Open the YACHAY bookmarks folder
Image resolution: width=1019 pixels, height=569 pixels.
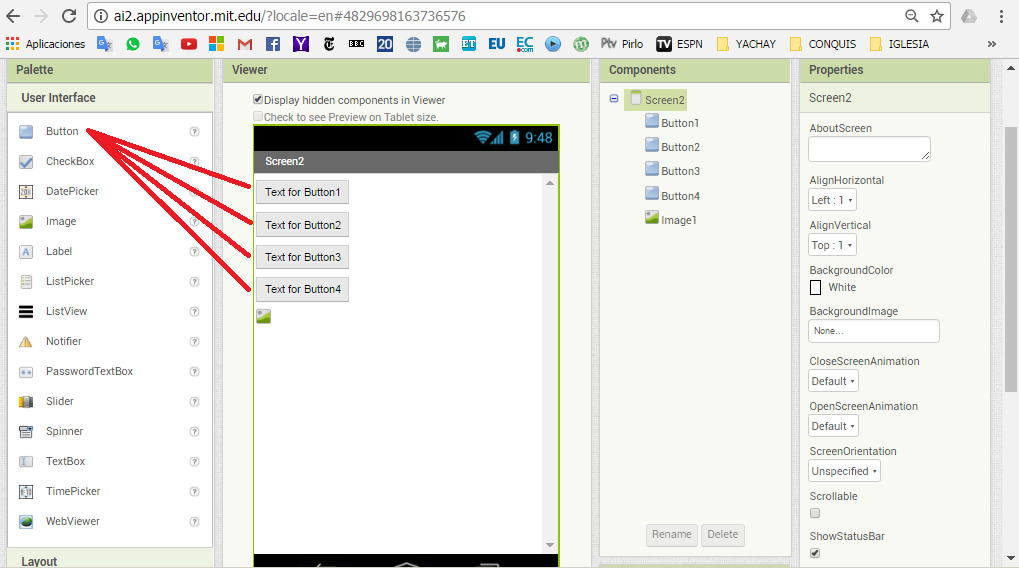pyautogui.click(x=746, y=44)
